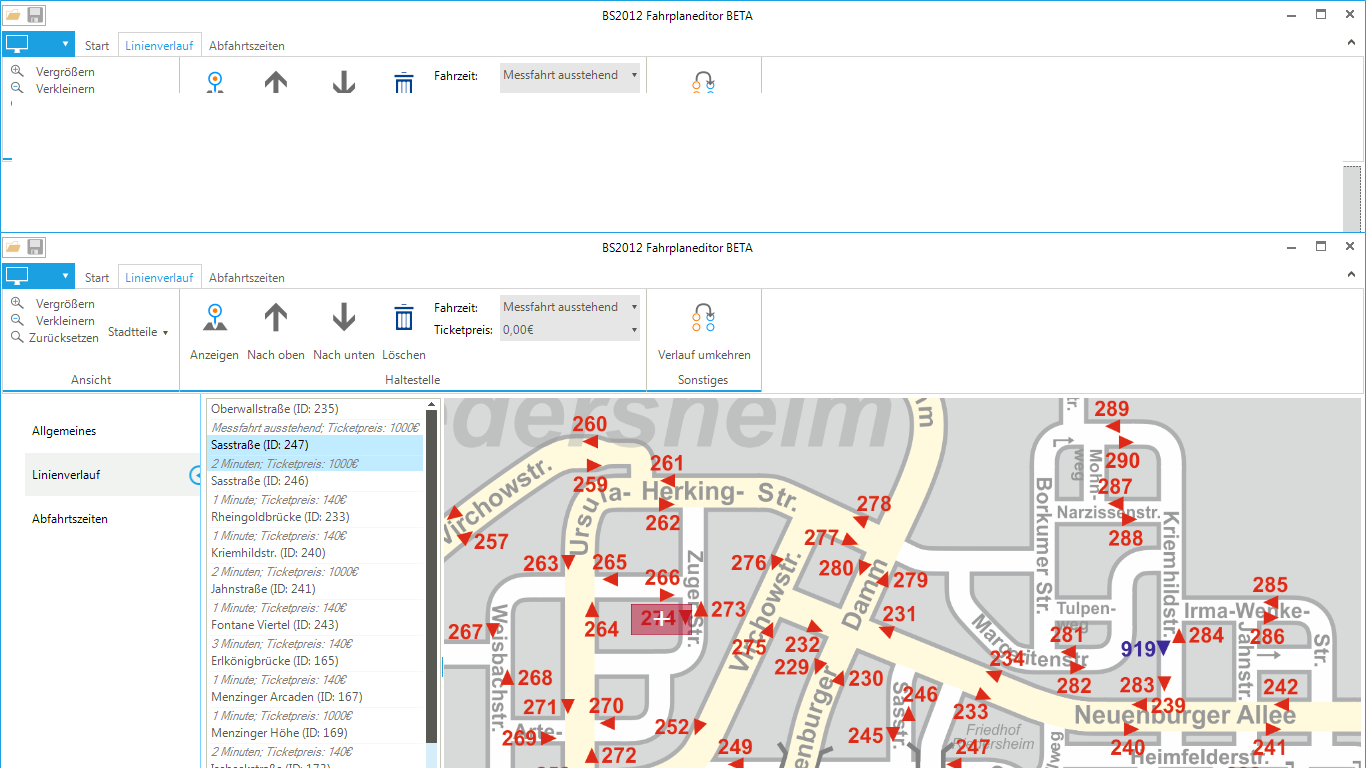Open Abfahrtszeiten in the left sidebar
Image resolution: width=1366 pixels, height=768 pixels.
70,519
